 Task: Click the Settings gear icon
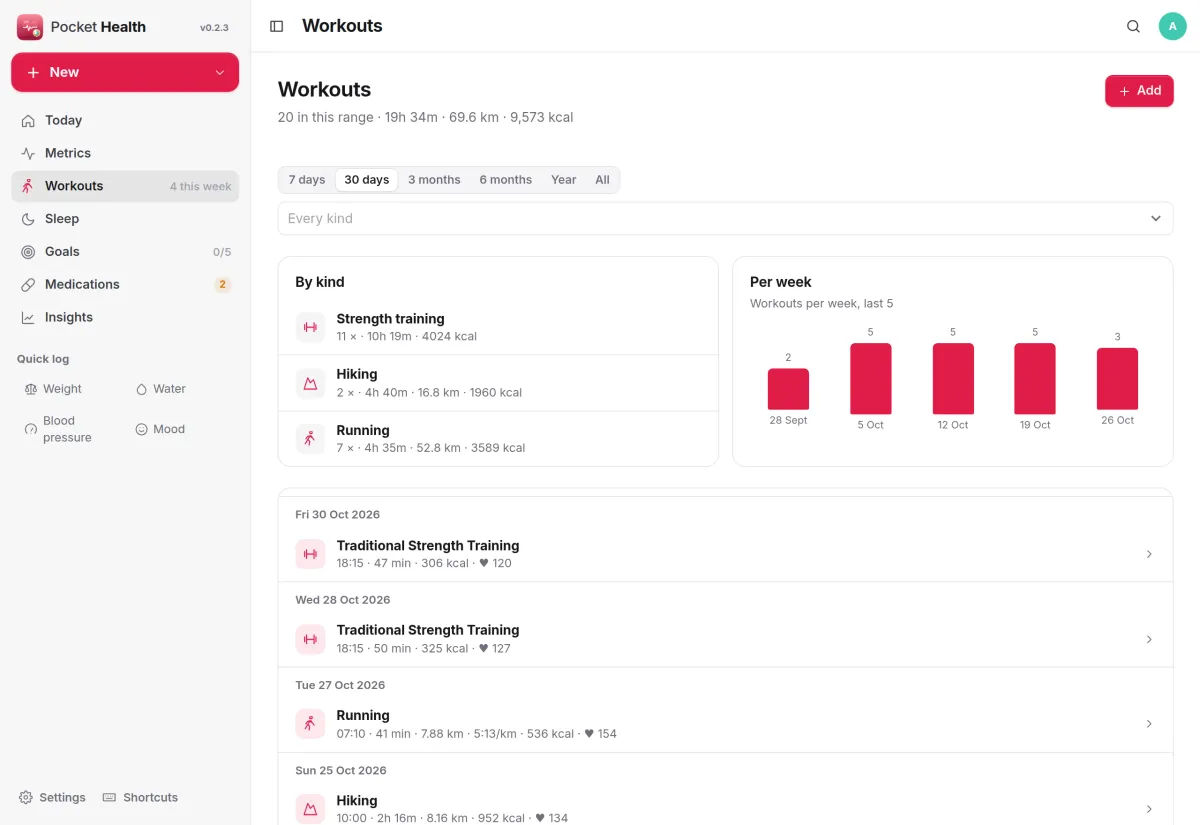26,797
